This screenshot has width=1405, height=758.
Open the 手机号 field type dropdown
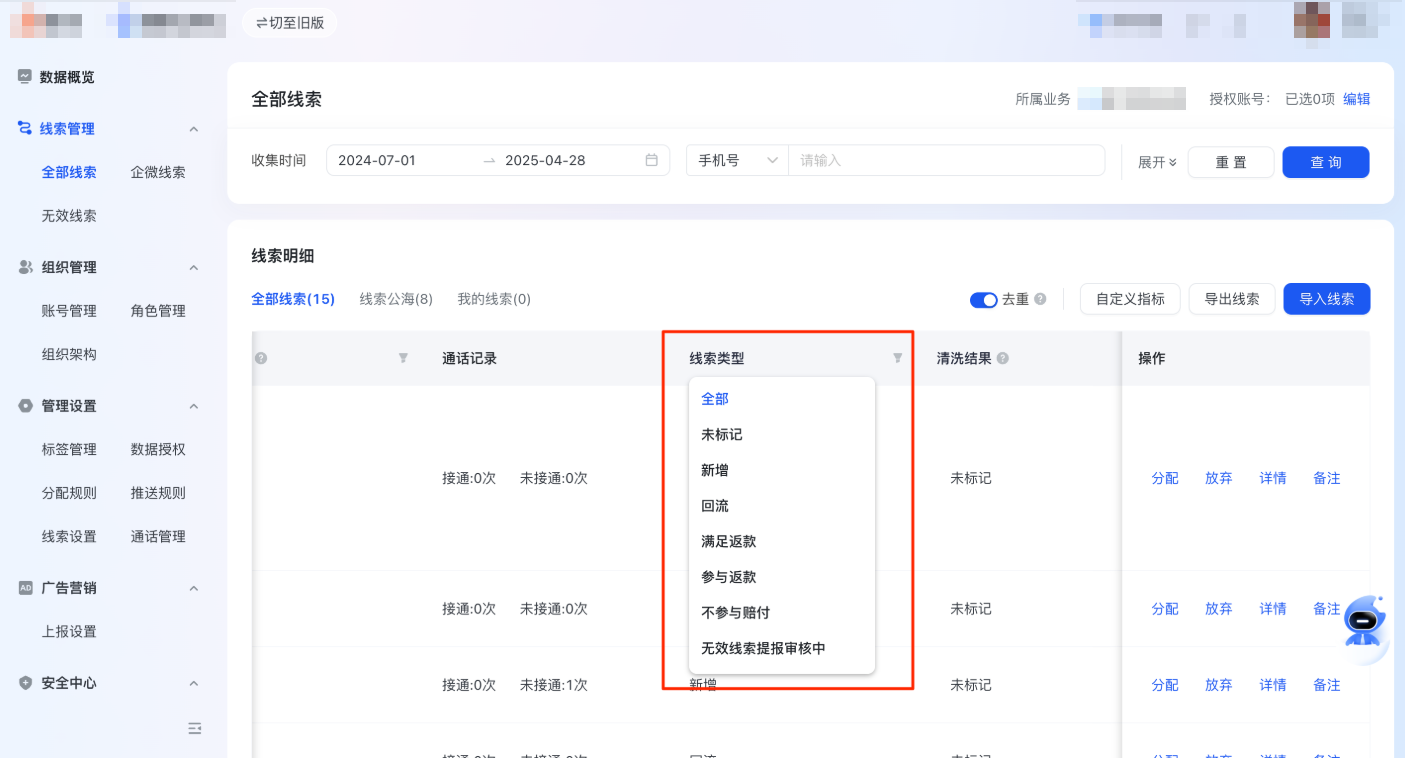click(736, 160)
